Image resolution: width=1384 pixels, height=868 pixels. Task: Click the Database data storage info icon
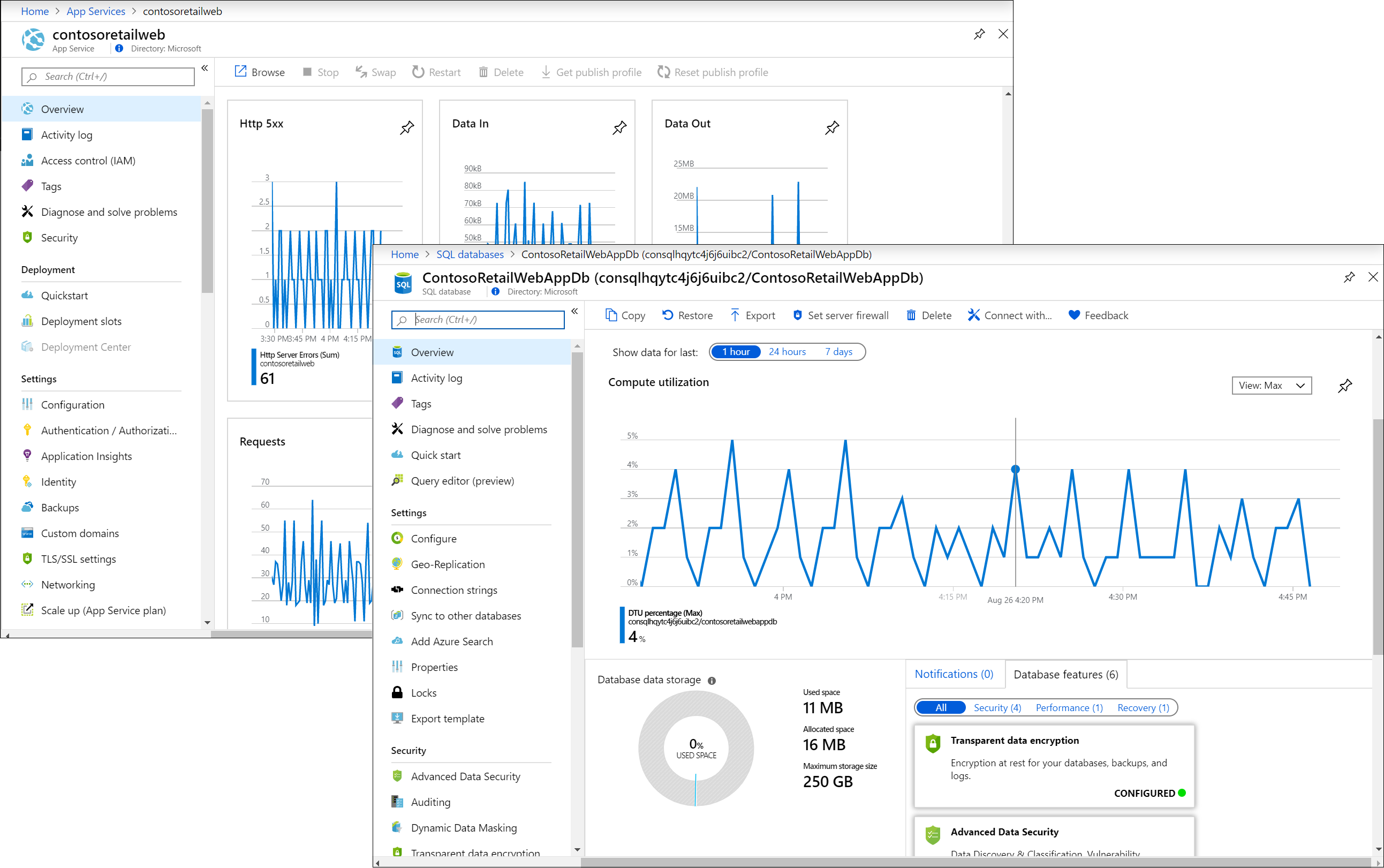(x=712, y=681)
